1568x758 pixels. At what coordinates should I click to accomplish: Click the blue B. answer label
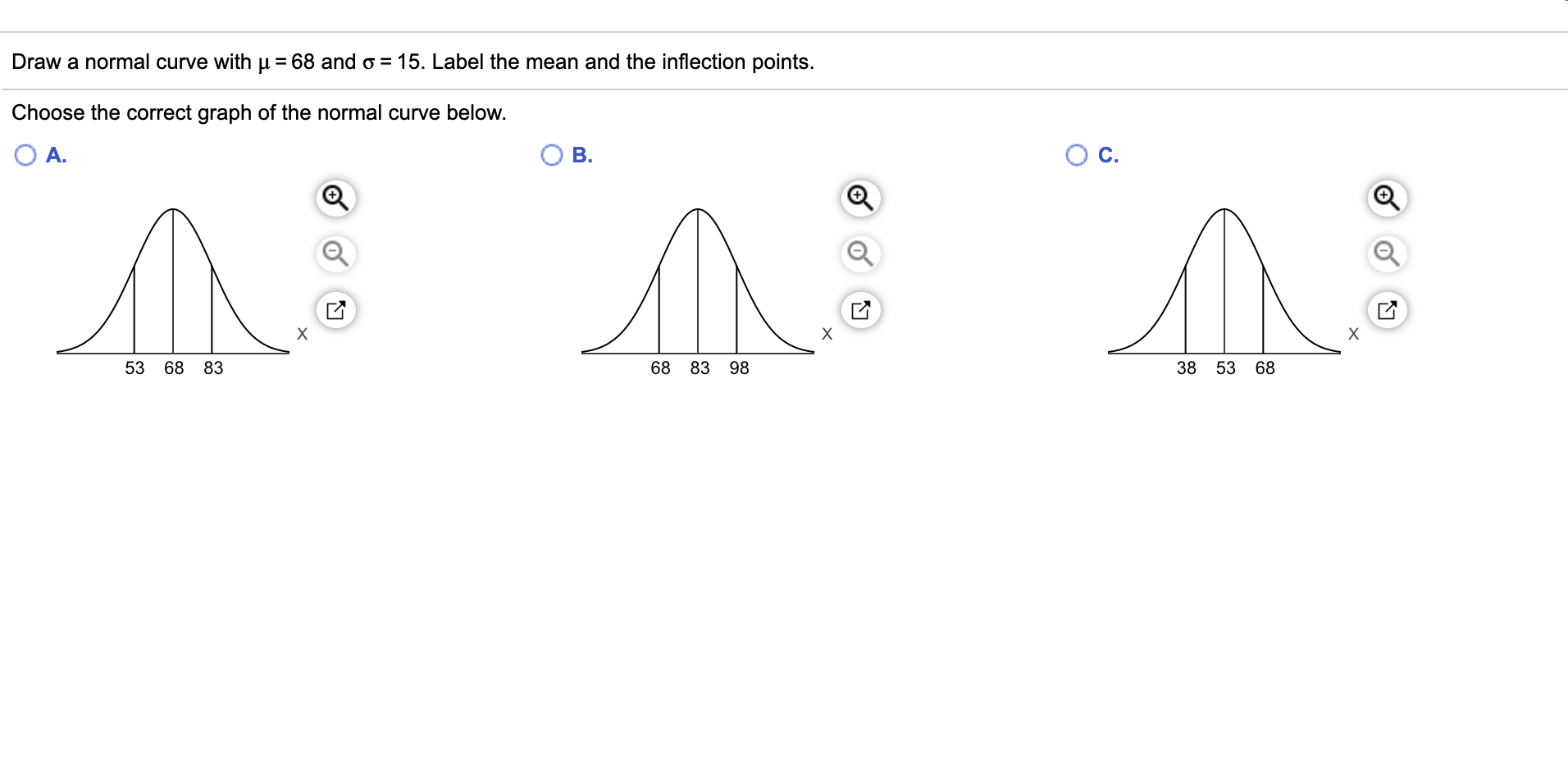[581, 154]
